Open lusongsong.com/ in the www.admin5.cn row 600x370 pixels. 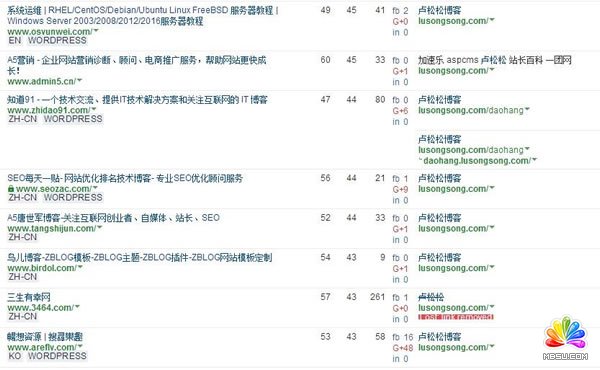coord(453,71)
